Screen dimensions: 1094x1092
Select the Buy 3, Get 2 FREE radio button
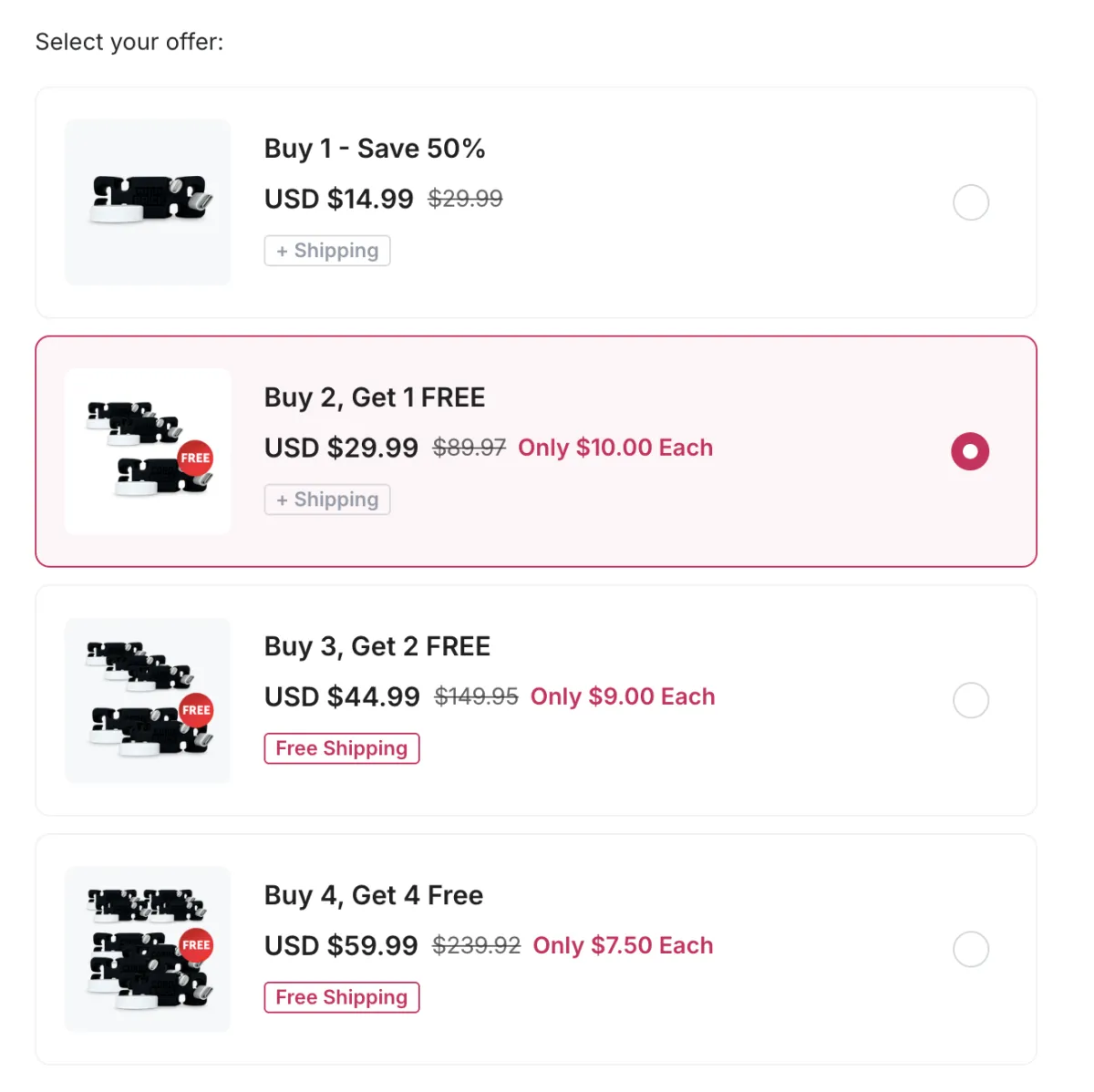click(970, 700)
